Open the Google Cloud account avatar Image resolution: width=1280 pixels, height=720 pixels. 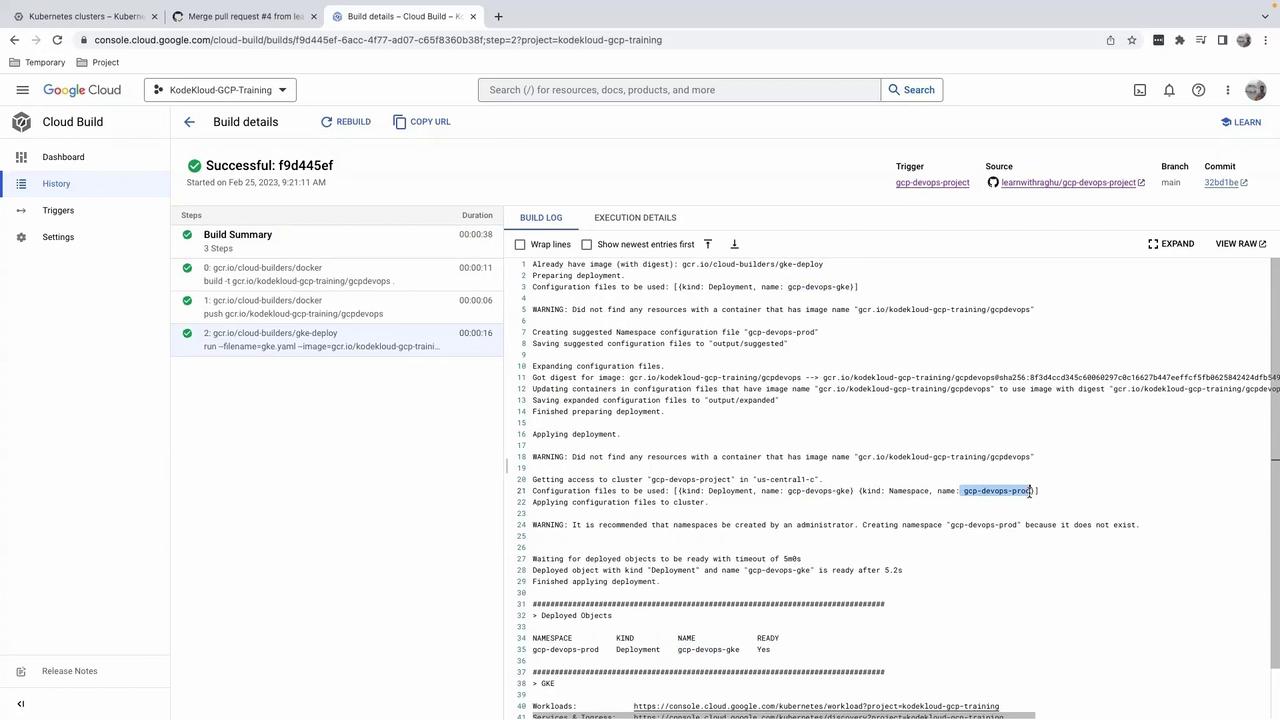pyautogui.click(x=1256, y=90)
